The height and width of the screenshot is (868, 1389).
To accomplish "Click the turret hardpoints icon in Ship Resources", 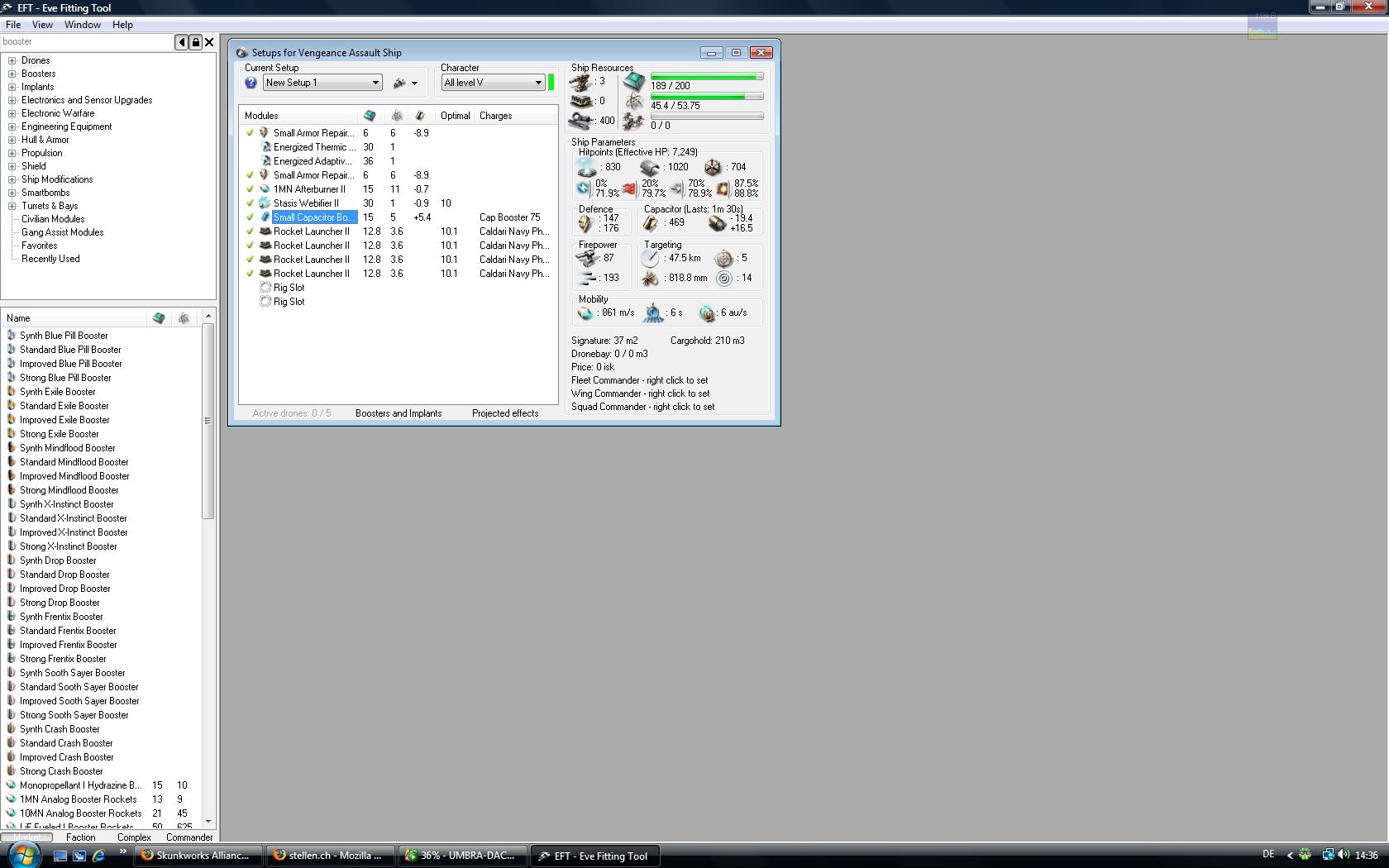I will tap(580, 82).
